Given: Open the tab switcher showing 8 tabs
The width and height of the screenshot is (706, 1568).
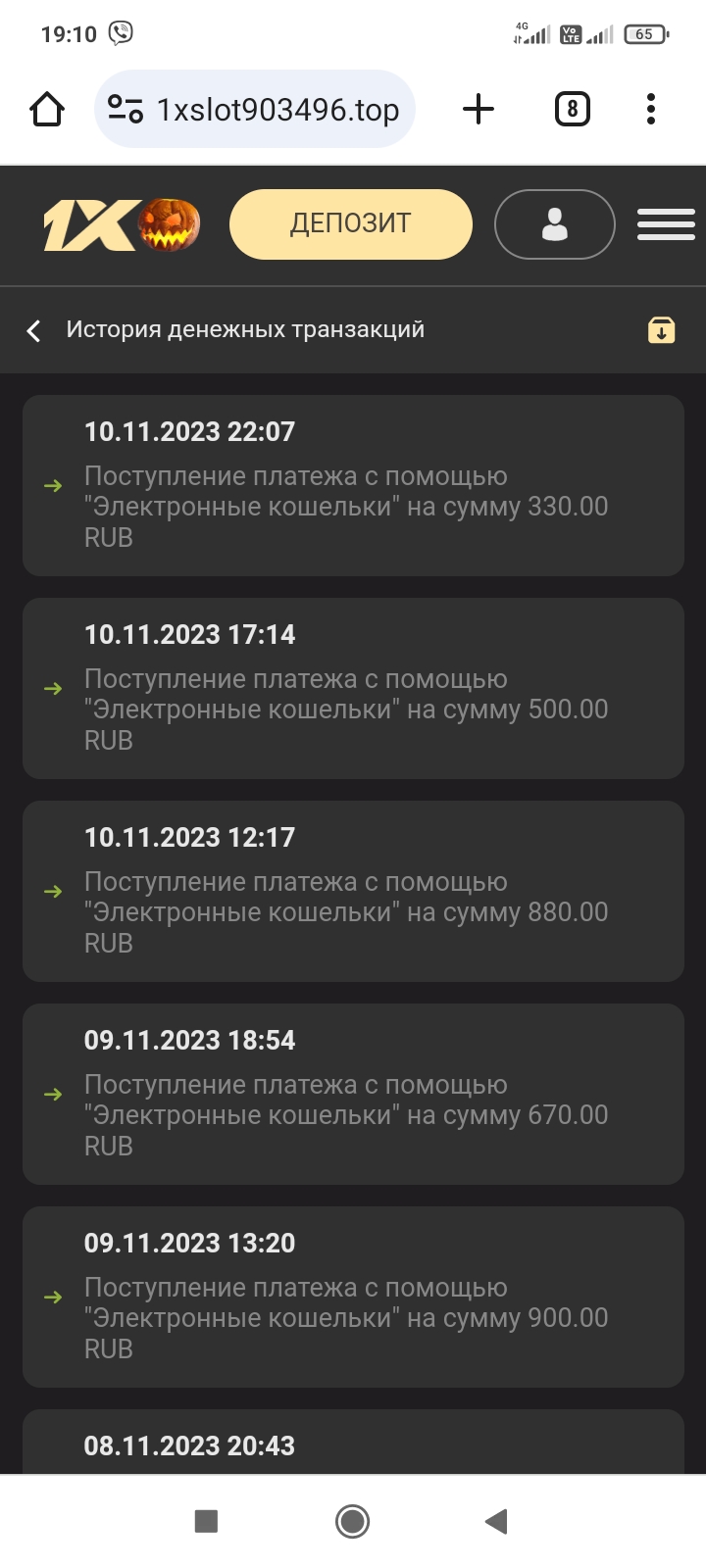Looking at the screenshot, I should pyautogui.click(x=573, y=109).
